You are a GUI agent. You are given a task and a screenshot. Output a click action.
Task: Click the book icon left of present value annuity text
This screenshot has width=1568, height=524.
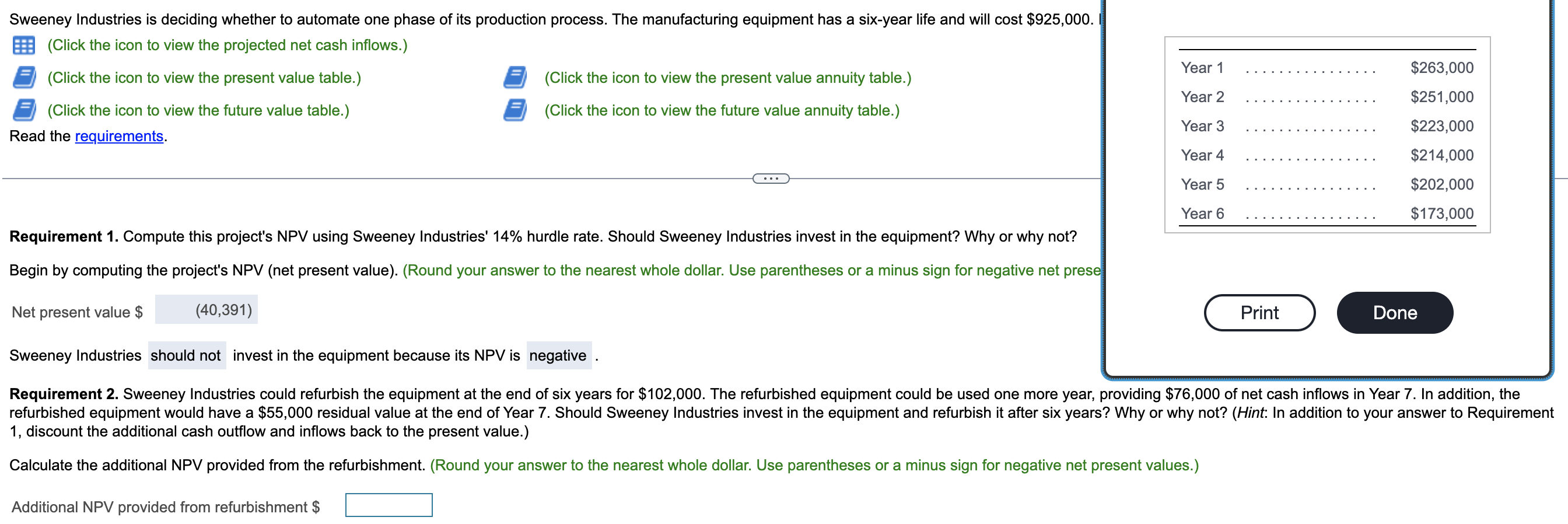click(514, 77)
